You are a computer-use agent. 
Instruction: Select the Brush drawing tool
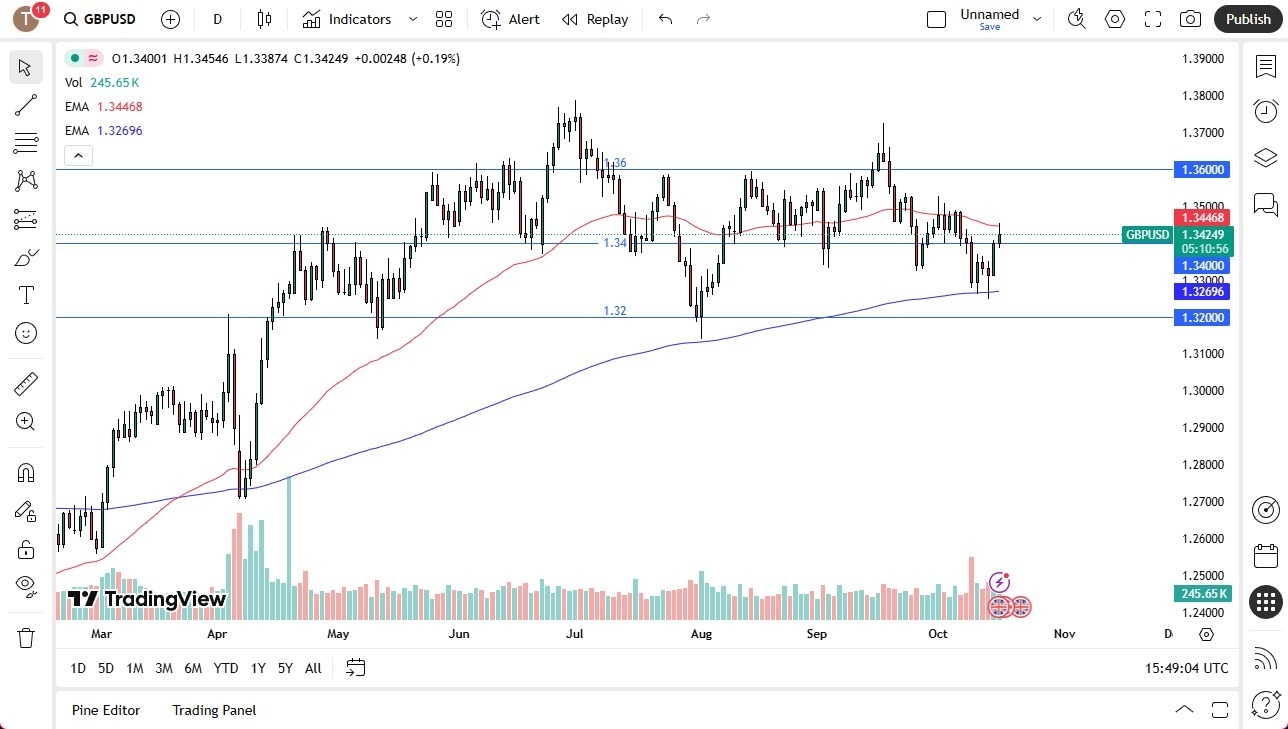[26, 256]
